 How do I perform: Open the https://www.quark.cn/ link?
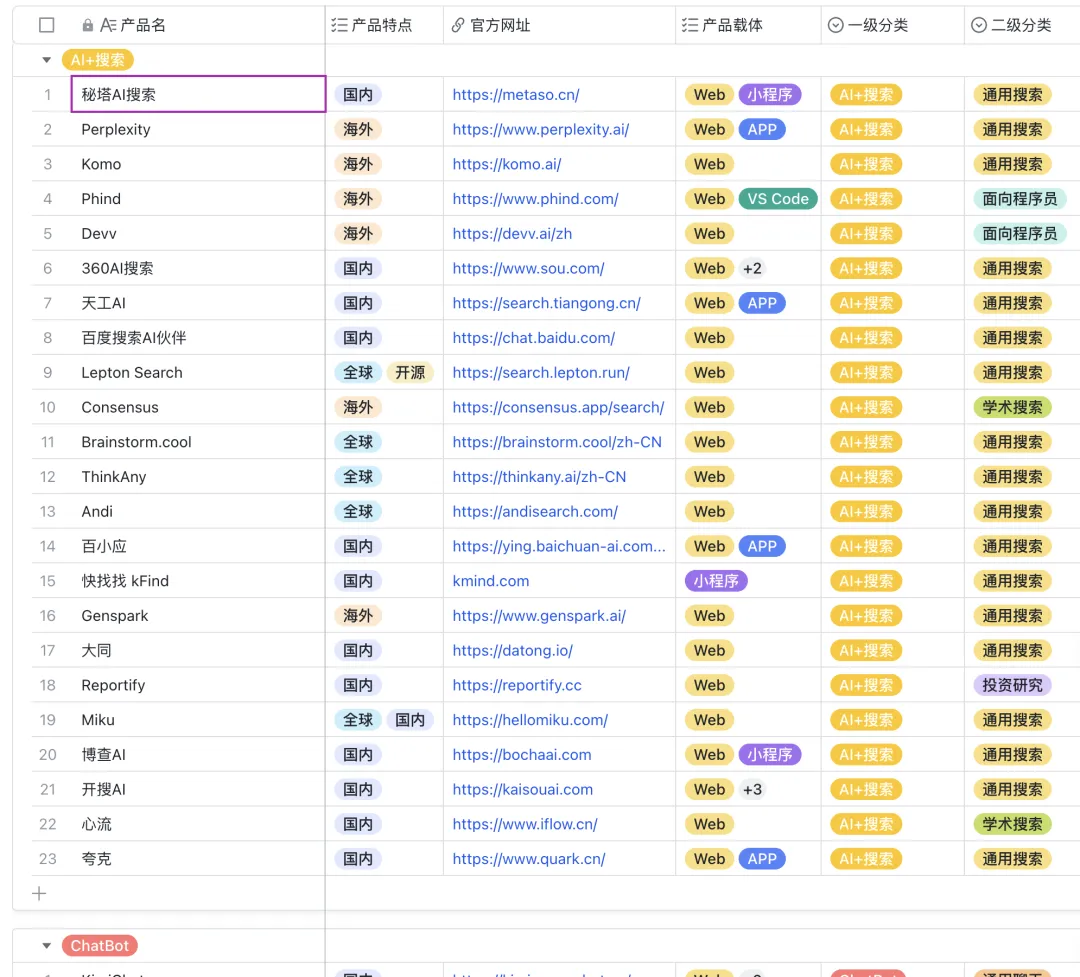(x=529, y=859)
